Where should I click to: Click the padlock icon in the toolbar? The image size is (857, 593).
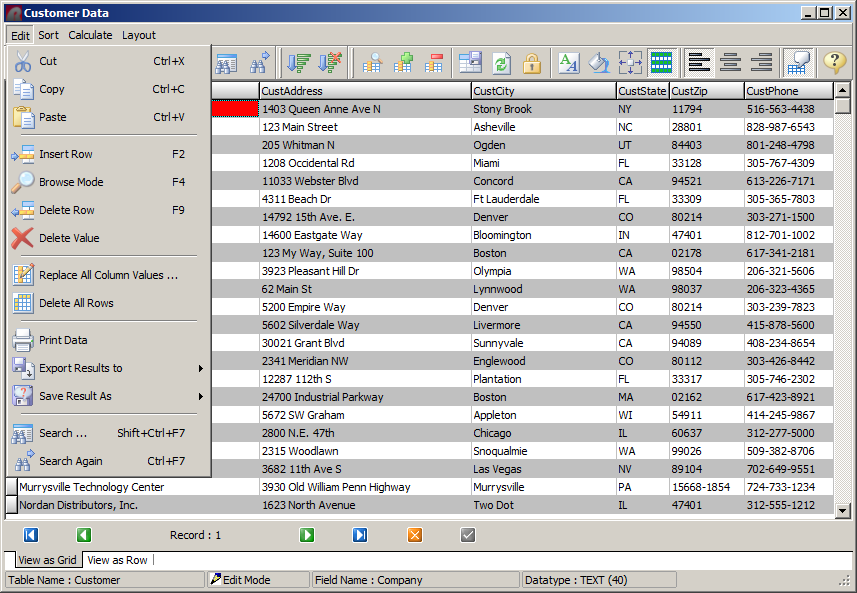(532, 63)
